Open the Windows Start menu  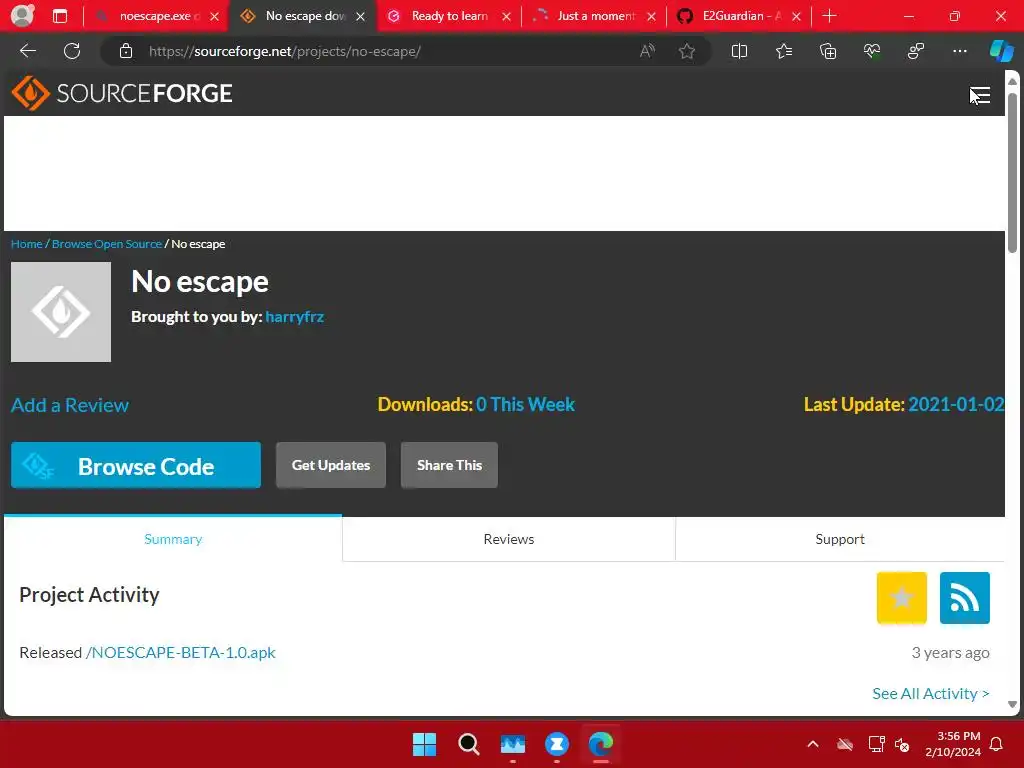tap(424, 744)
